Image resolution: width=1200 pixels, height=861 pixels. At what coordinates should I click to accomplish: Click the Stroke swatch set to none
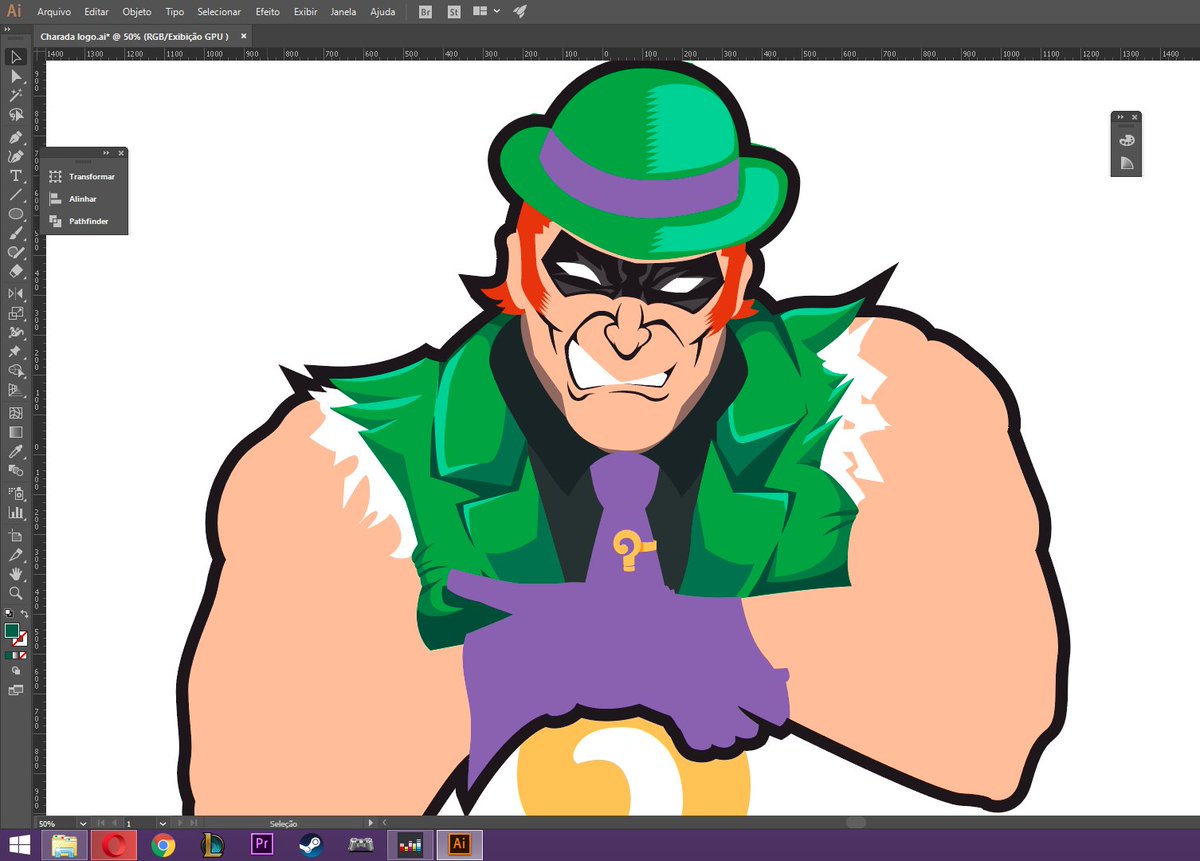click(20, 639)
